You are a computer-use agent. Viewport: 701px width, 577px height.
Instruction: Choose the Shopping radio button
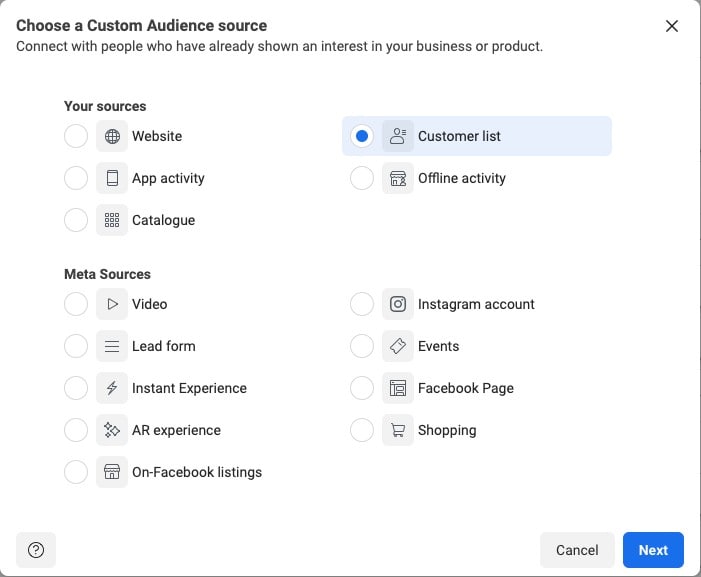pos(362,430)
